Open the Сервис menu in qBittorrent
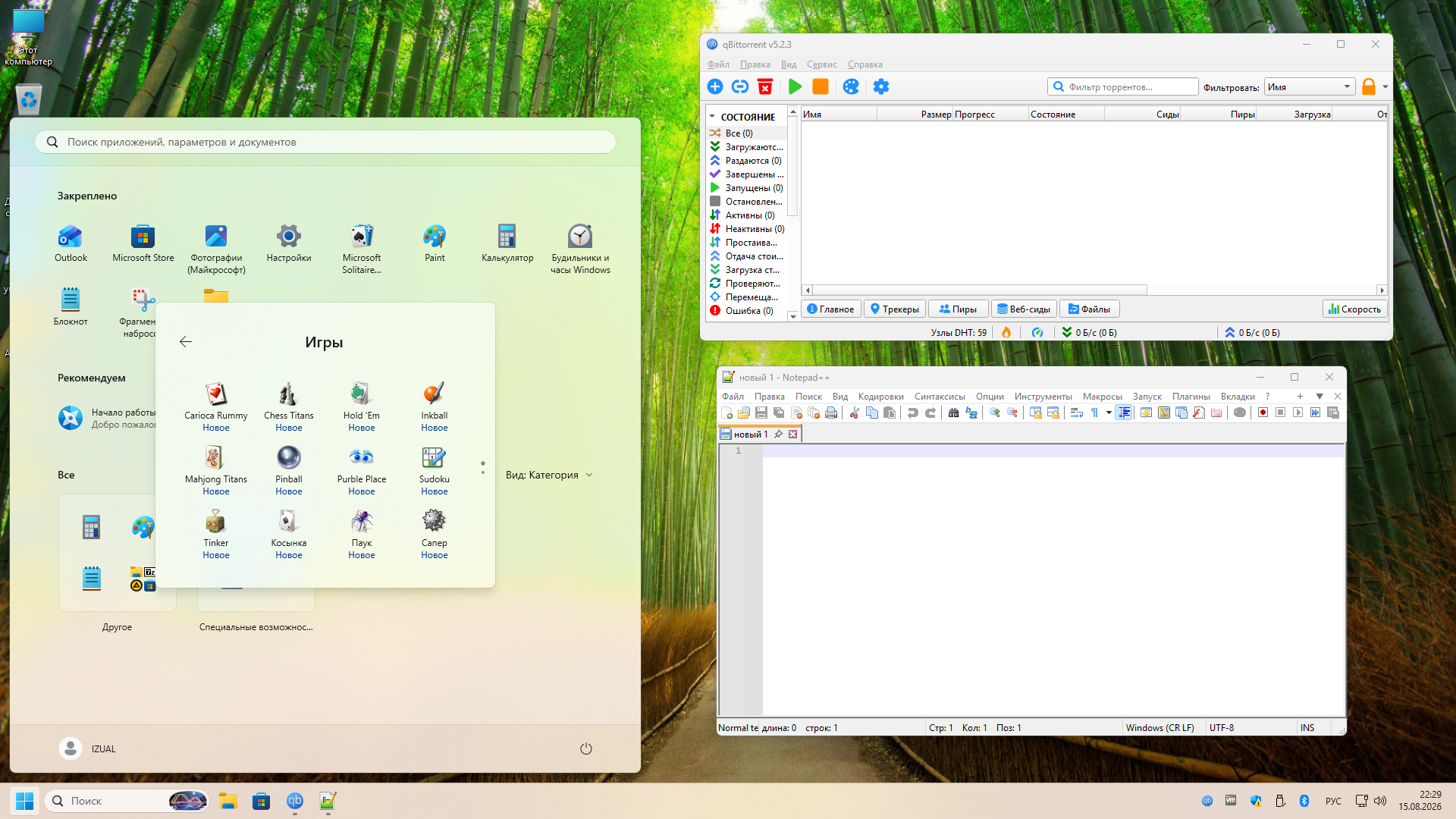 pyautogui.click(x=821, y=64)
